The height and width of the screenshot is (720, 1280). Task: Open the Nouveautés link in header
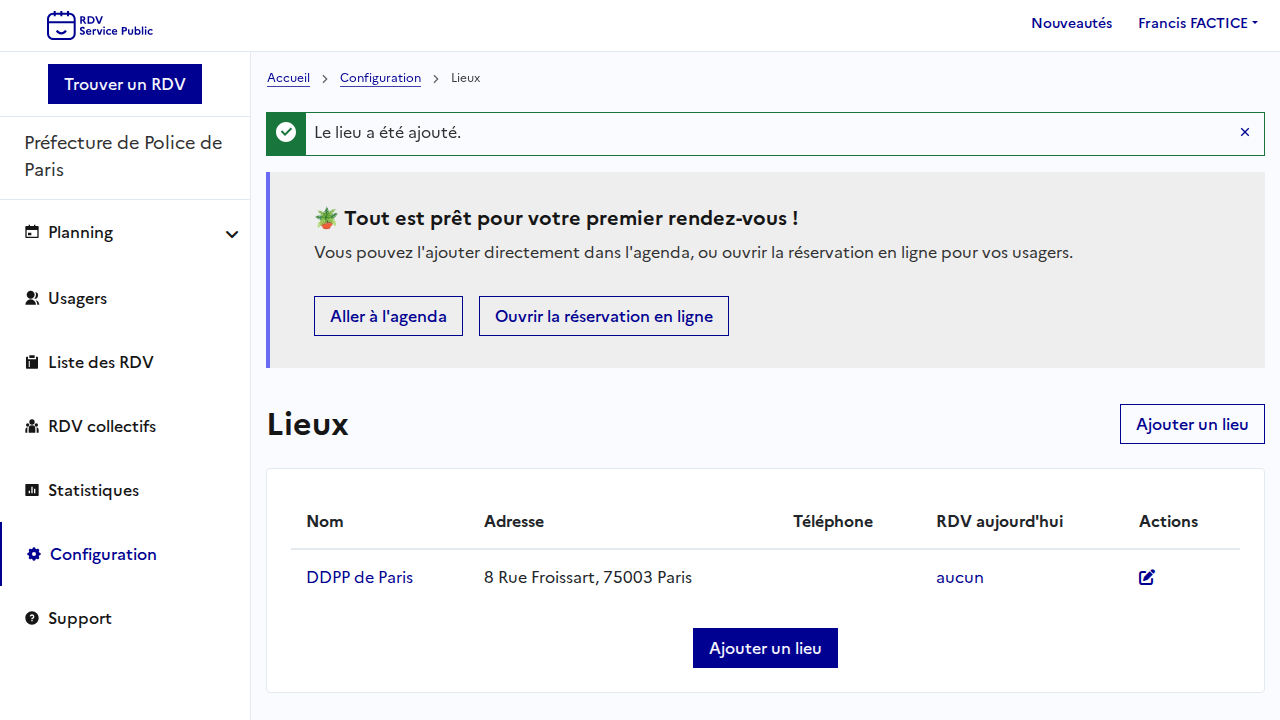1071,23
